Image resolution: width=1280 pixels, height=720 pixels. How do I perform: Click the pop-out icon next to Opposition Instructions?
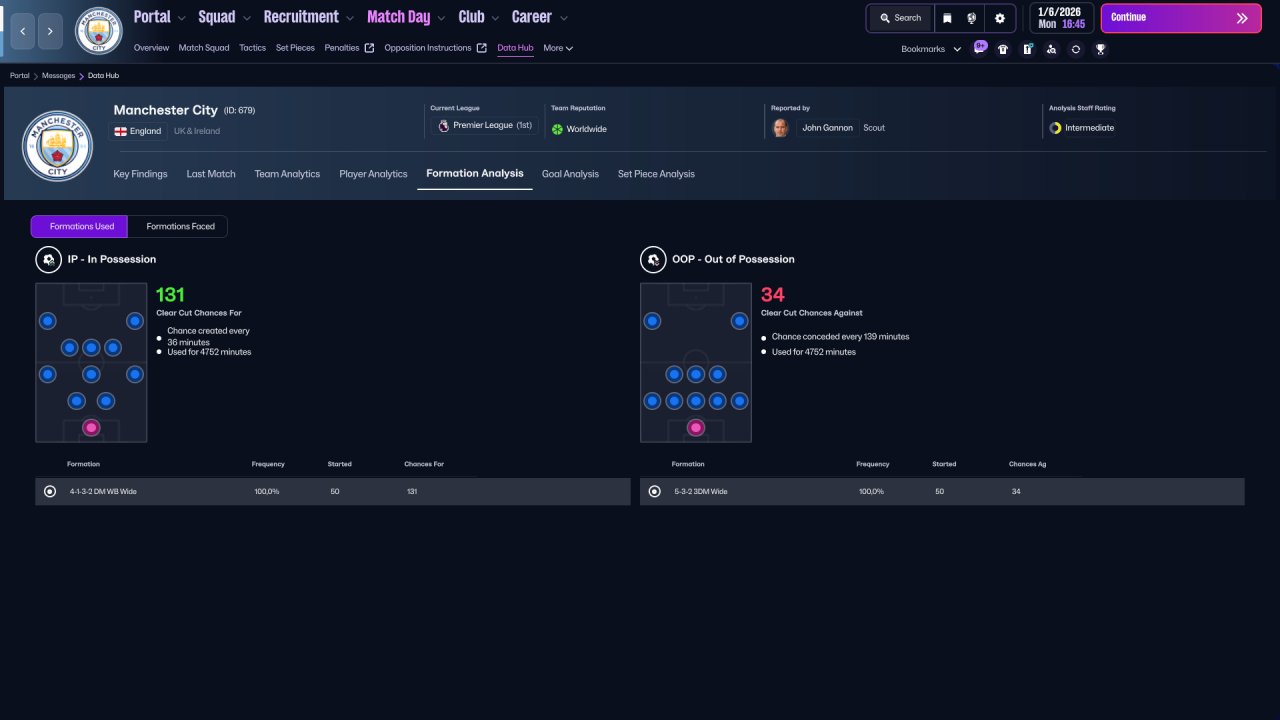481,48
